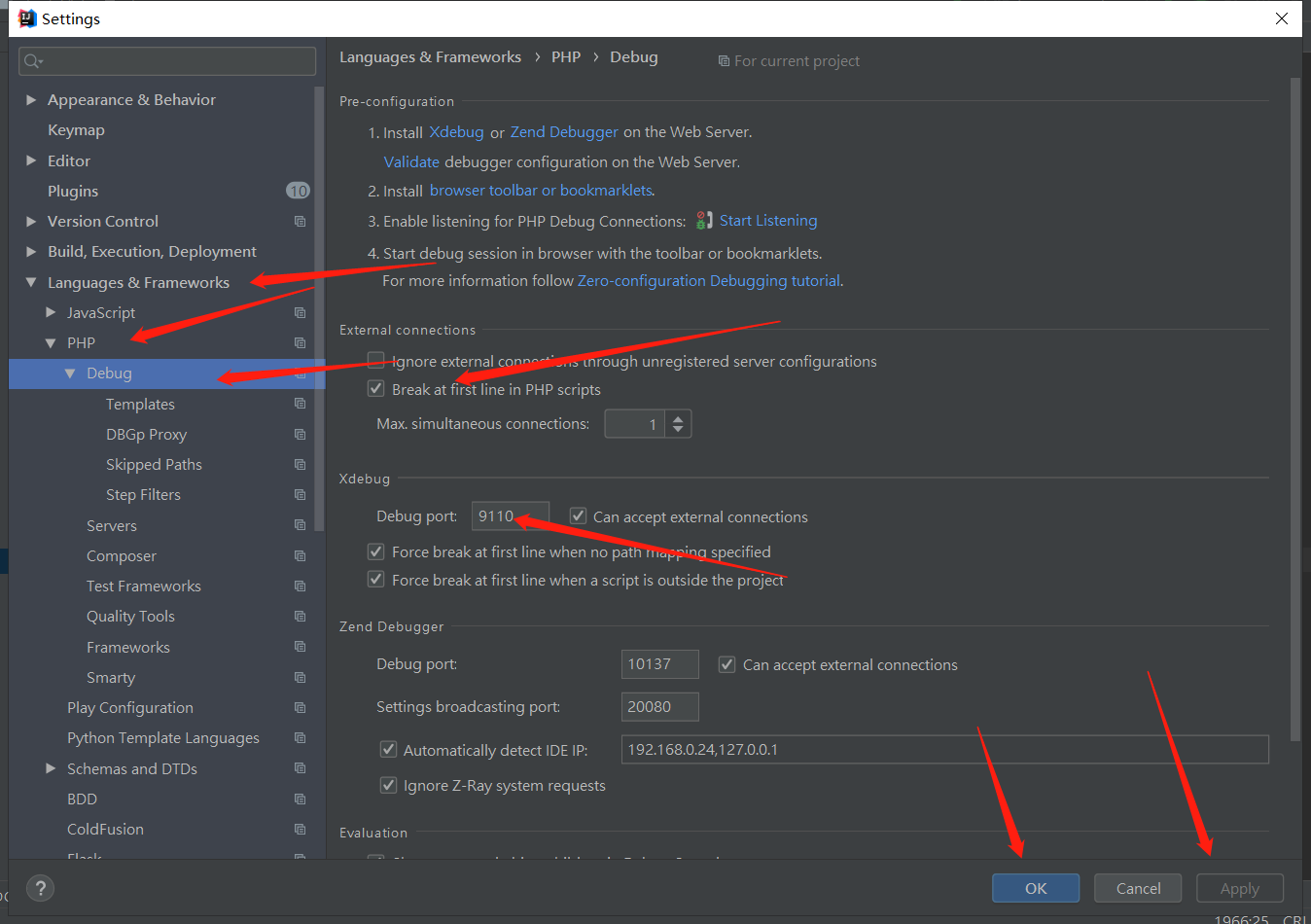Click project-level icon beside ColdFusion
Image resolution: width=1311 pixels, height=924 pixels.
(300, 830)
